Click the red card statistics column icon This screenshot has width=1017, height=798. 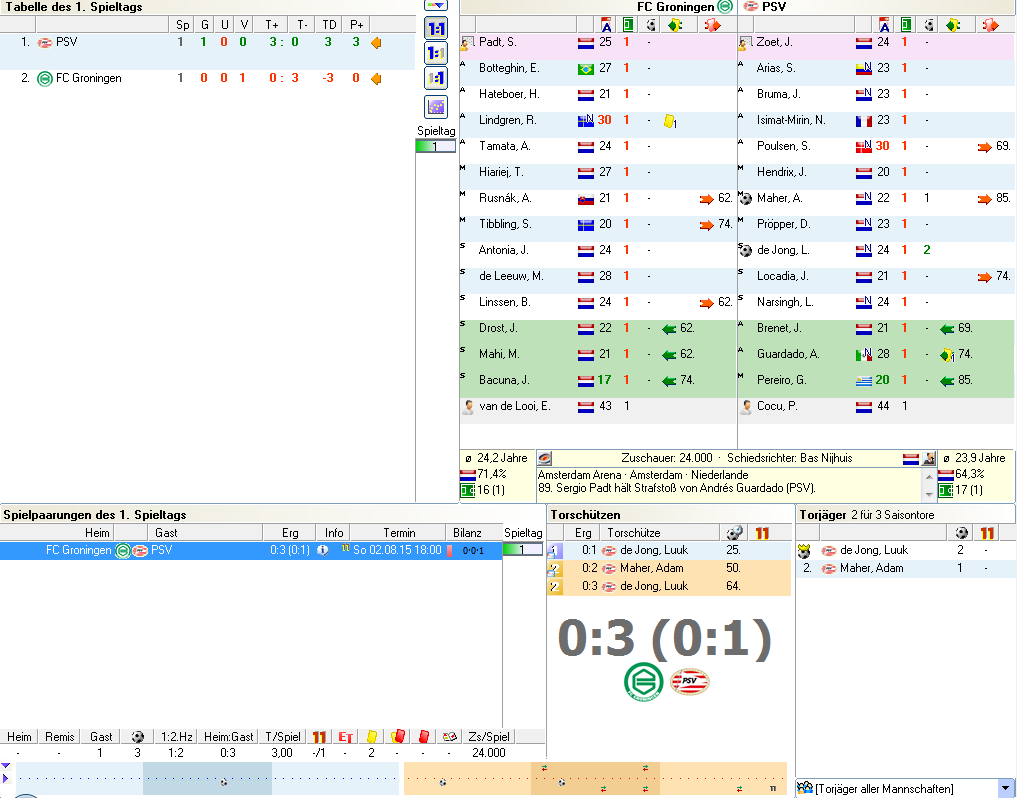424,737
